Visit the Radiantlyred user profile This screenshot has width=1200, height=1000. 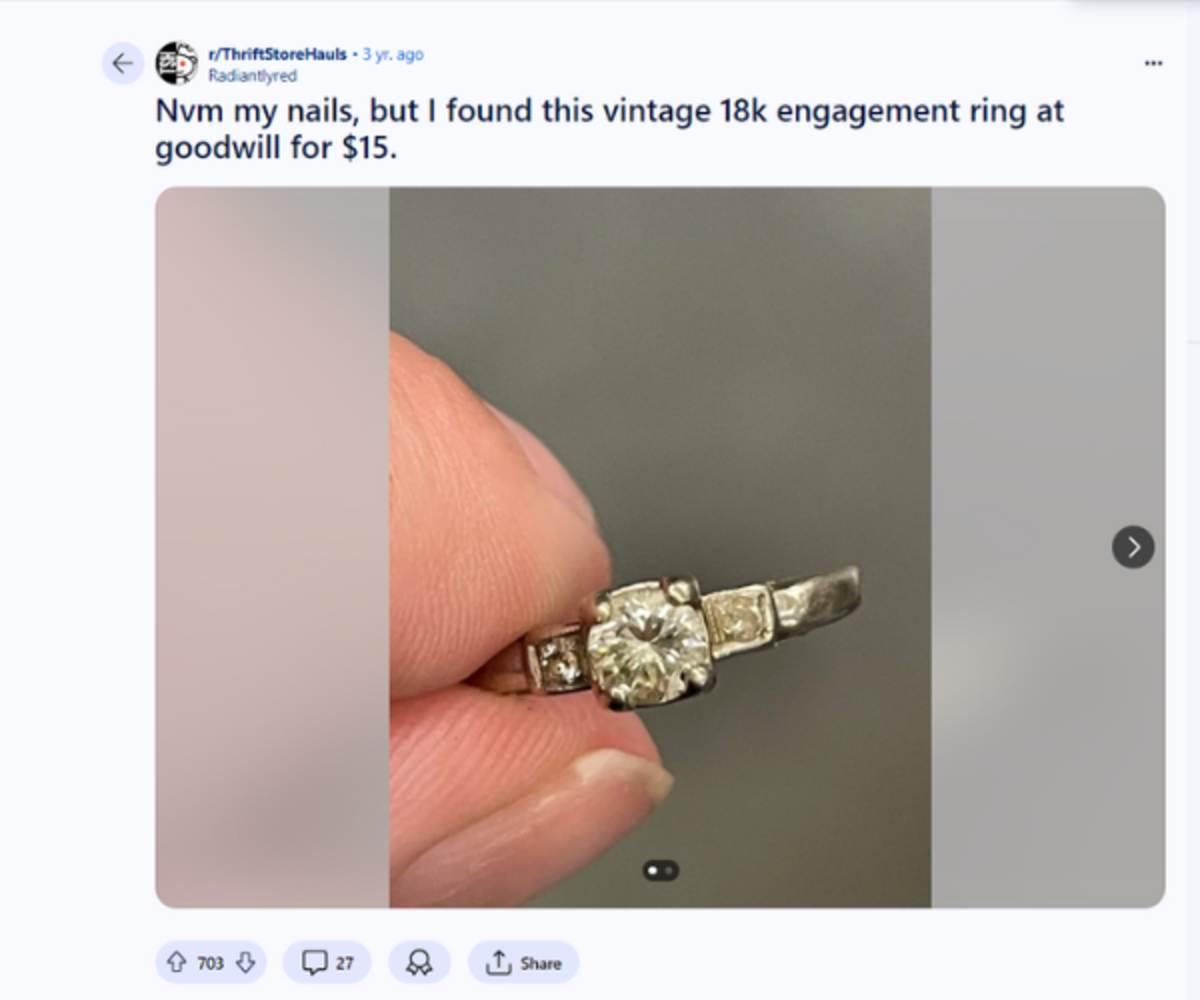[x=252, y=76]
